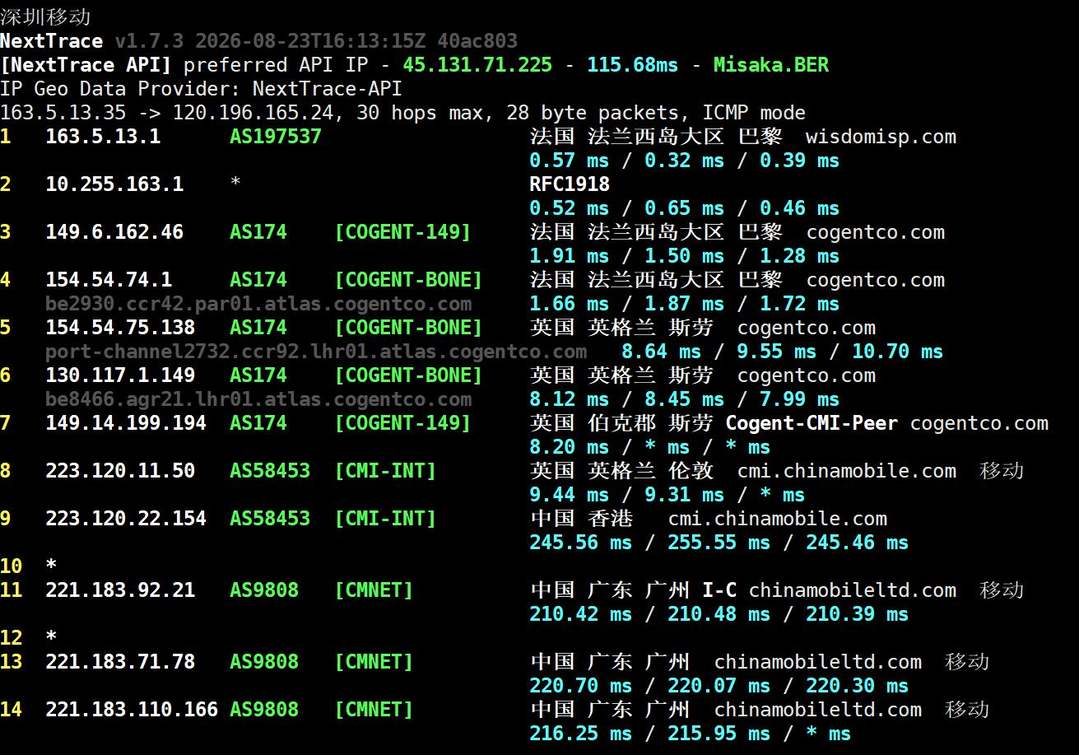The height and width of the screenshot is (755, 1079).
Task: Select hostname port-channel2732.ccr92.lhr01.atlas.cogentco.com
Action: click(x=316, y=351)
